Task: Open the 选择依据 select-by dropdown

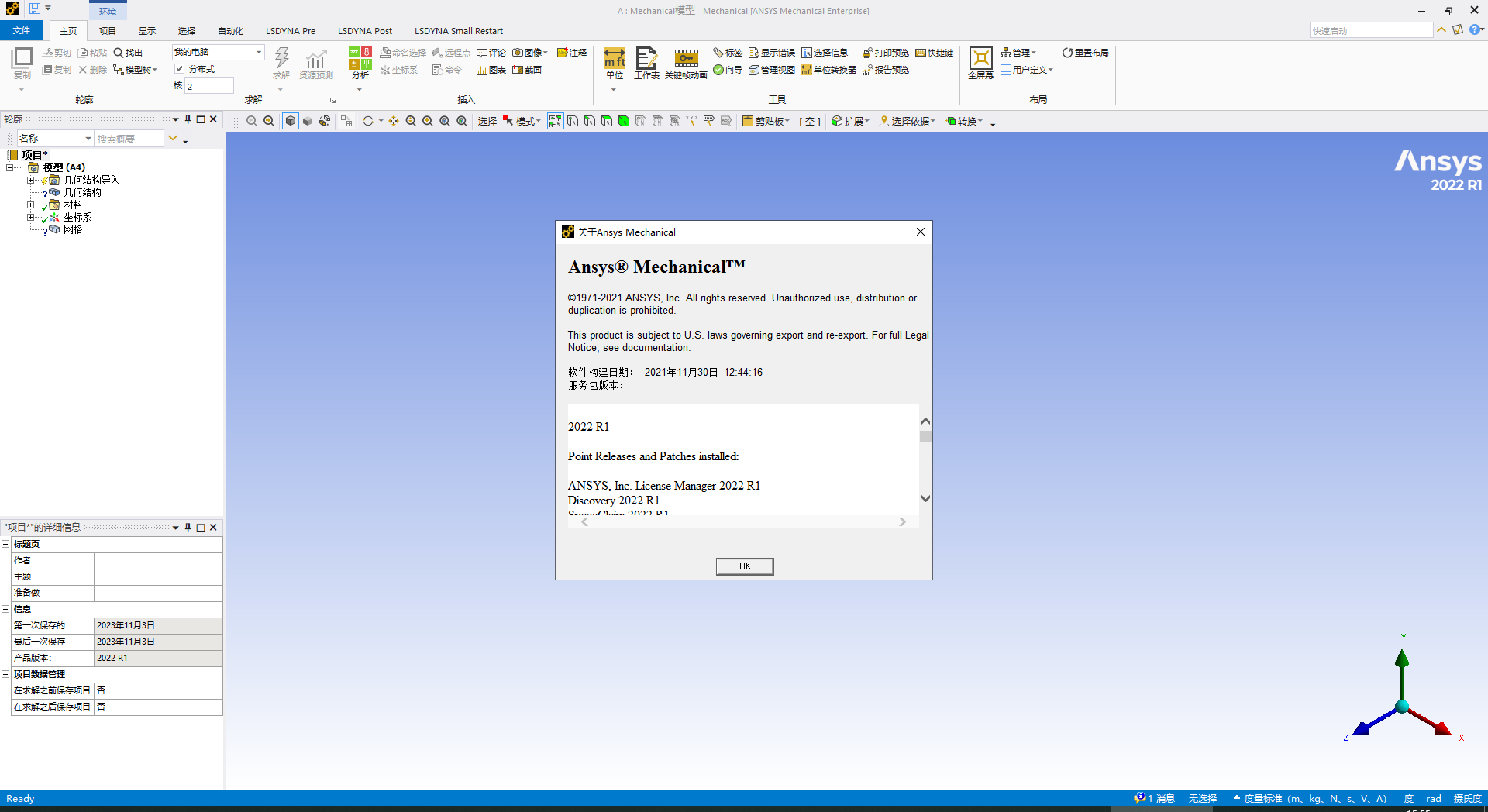Action: (x=907, y=121)
